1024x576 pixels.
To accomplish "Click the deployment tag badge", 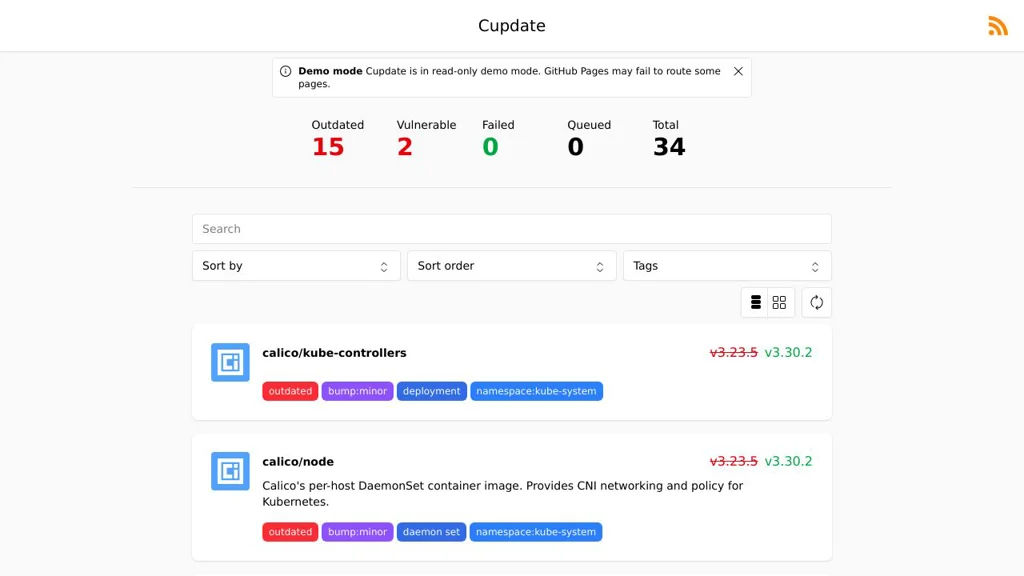I will tap(432, 391).
